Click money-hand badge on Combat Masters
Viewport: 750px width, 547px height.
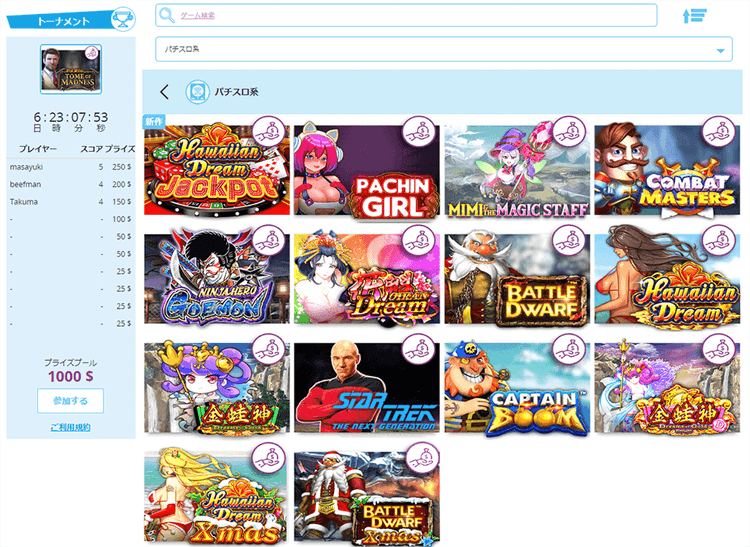(x=719, y=131)
